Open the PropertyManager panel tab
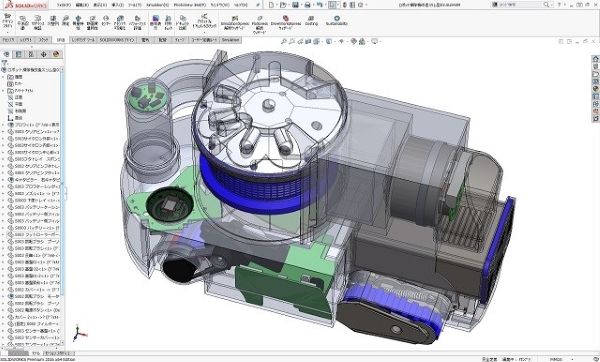The height and width of the screenshot is (362, 600). point(19,54)
